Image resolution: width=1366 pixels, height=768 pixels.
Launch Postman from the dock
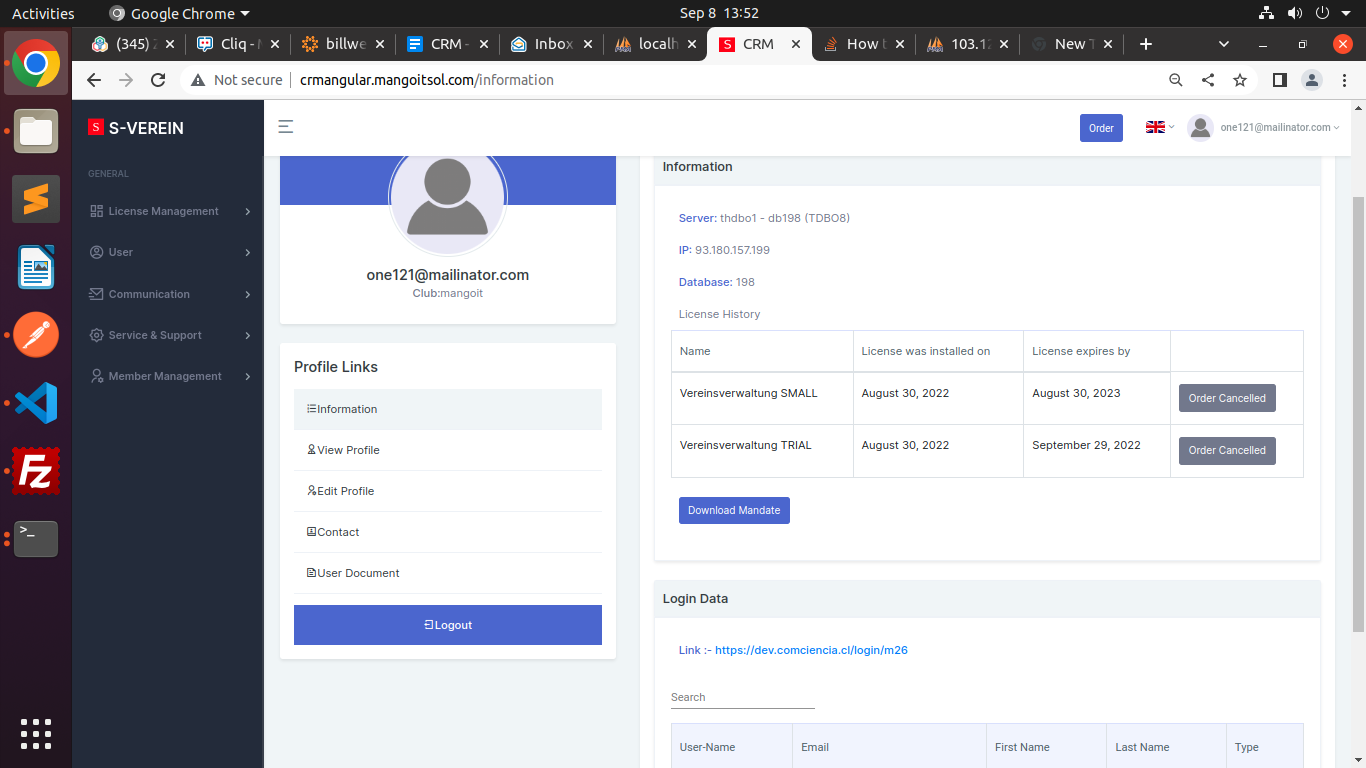(36, 335)
